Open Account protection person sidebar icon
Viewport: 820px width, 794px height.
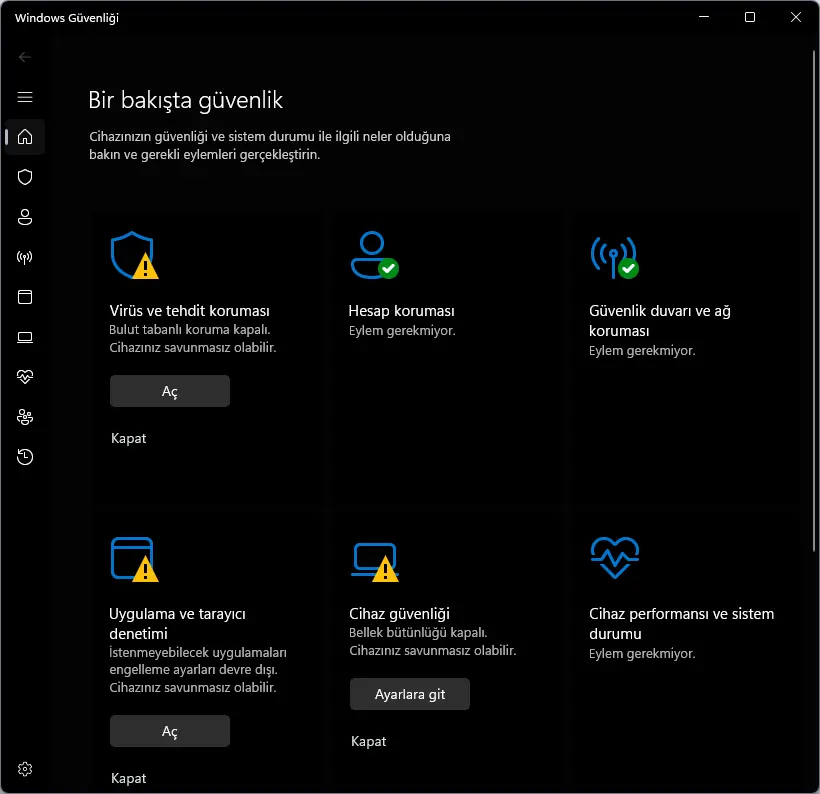pyautogui.click(x=25, y=217)
